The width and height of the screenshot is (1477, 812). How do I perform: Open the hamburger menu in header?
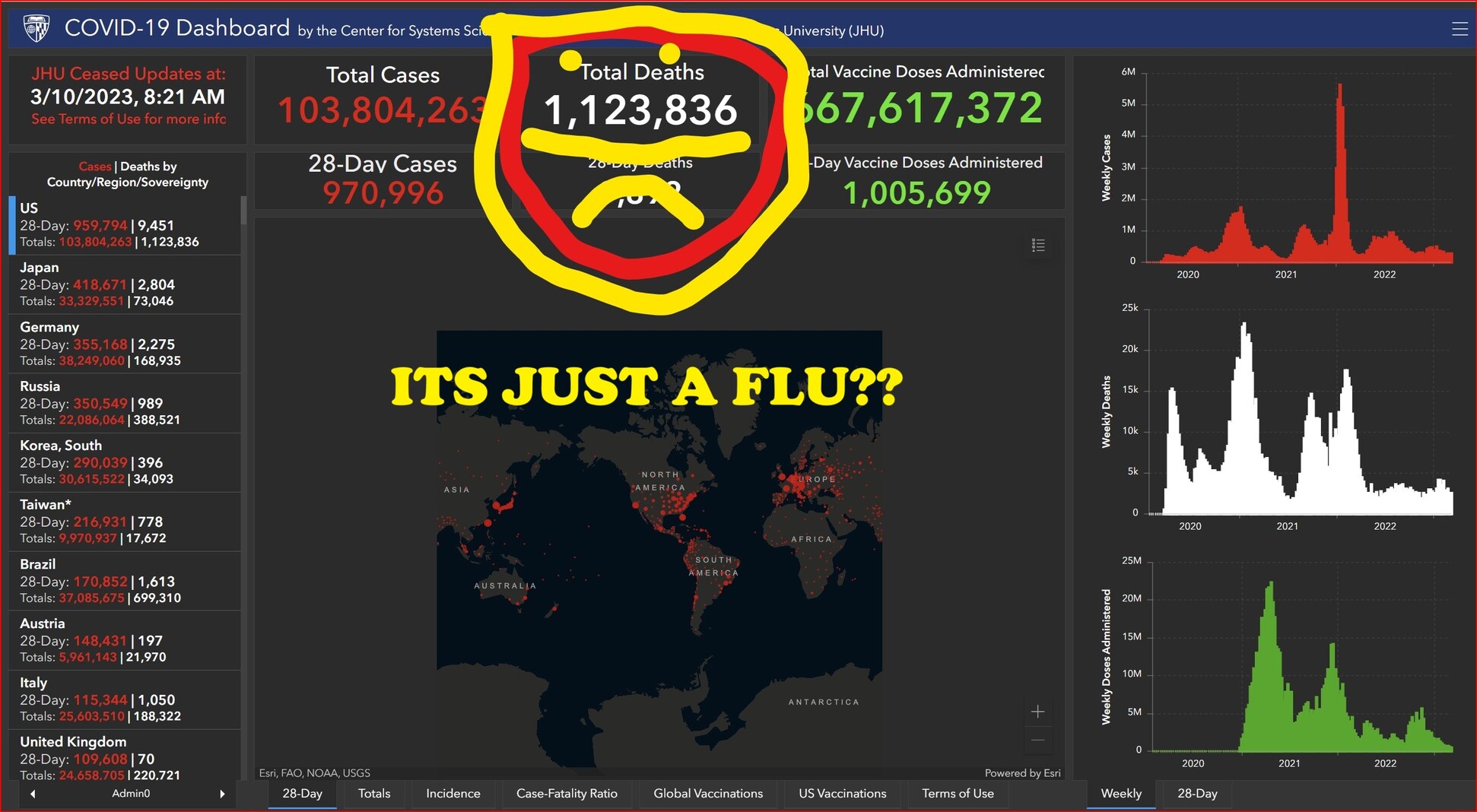pyautogui.click(x=1459, y=29)
